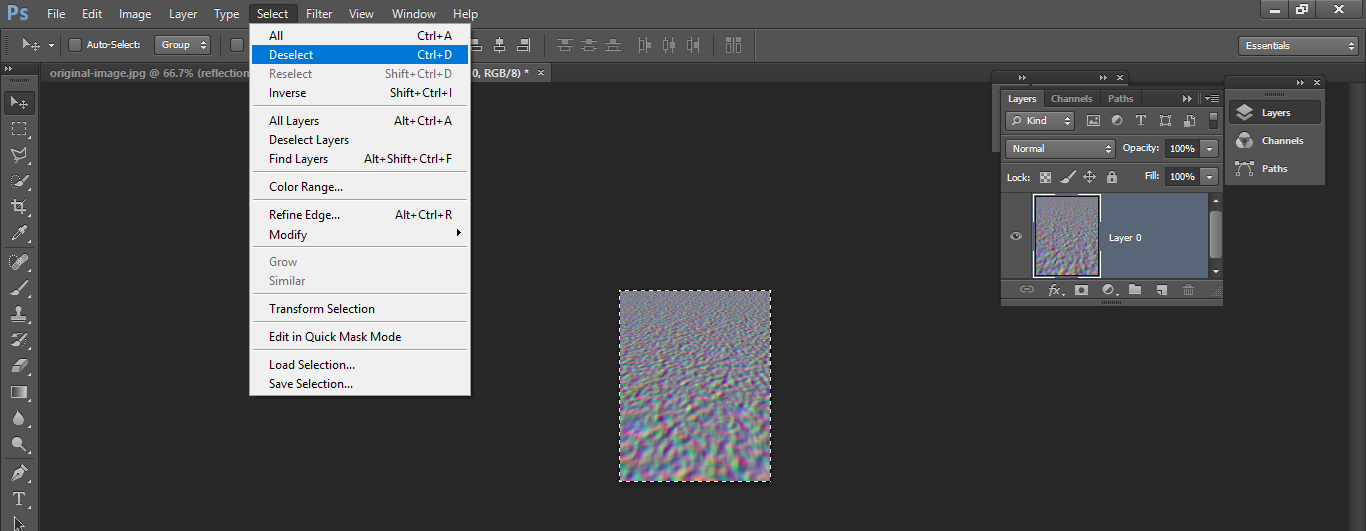
Task: Create new fill or adjustment layer
Action: tap(1108, 290)
